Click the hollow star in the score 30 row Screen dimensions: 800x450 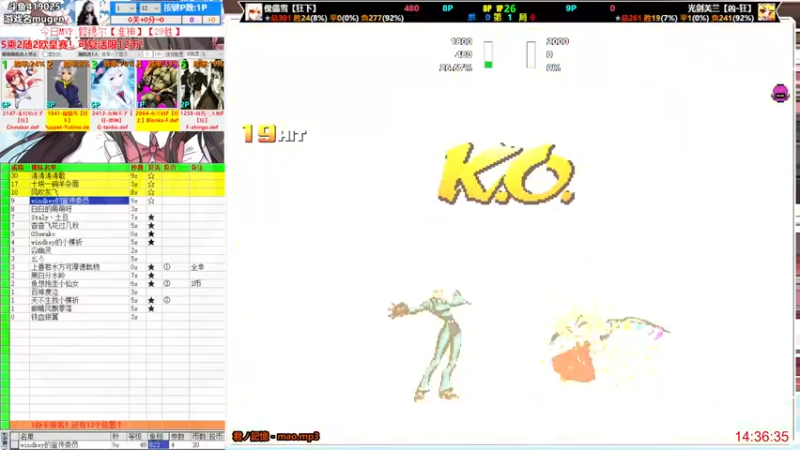tap(151, 176)
